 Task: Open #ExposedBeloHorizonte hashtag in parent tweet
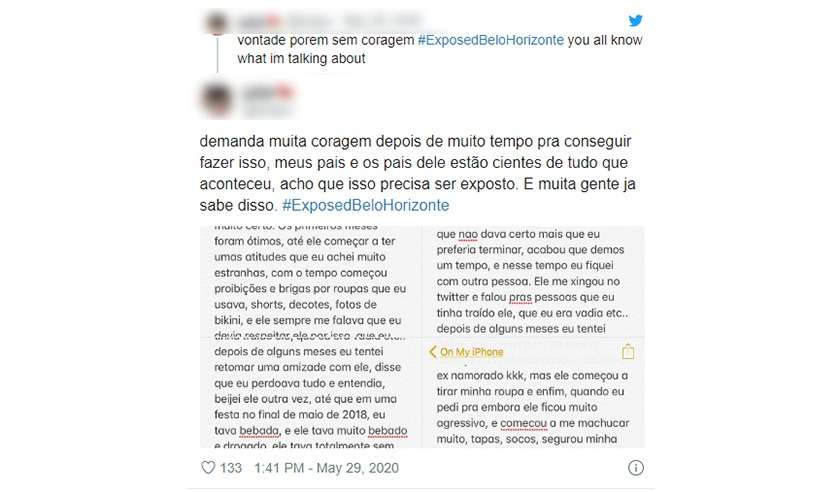pos(491,40)
